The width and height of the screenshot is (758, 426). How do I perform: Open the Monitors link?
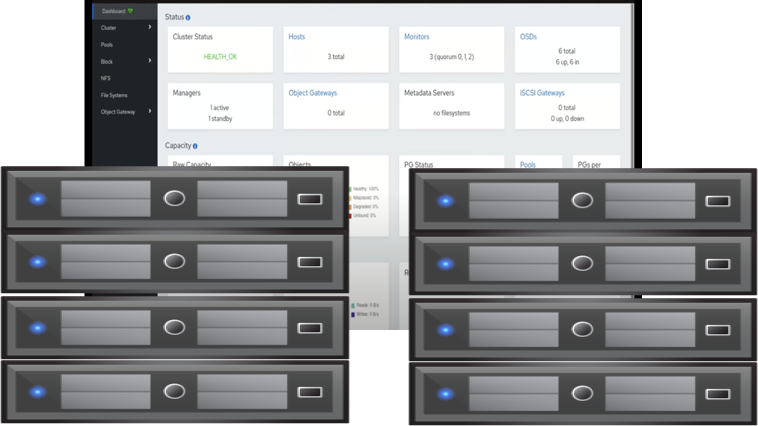pyautogui.click(x=416, y=37)
